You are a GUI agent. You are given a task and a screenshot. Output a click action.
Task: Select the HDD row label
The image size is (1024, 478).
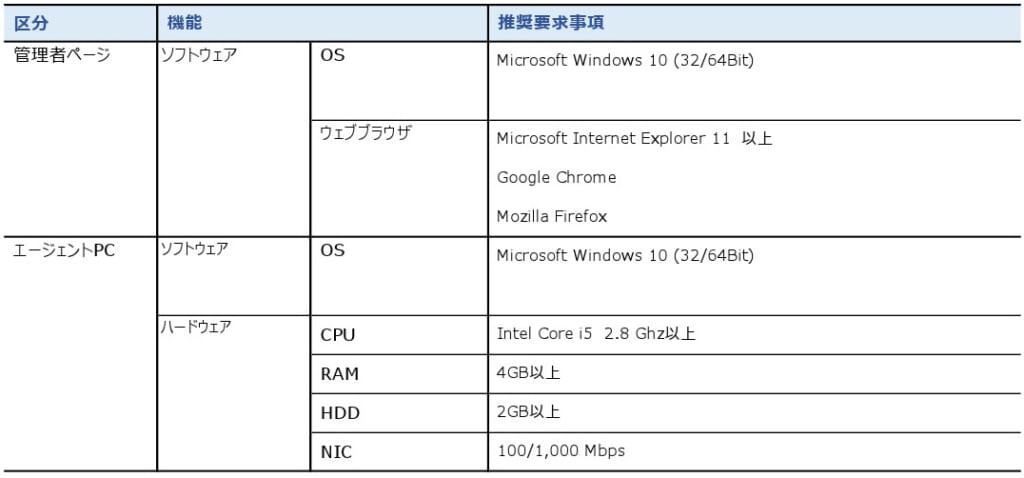[340, 413]
